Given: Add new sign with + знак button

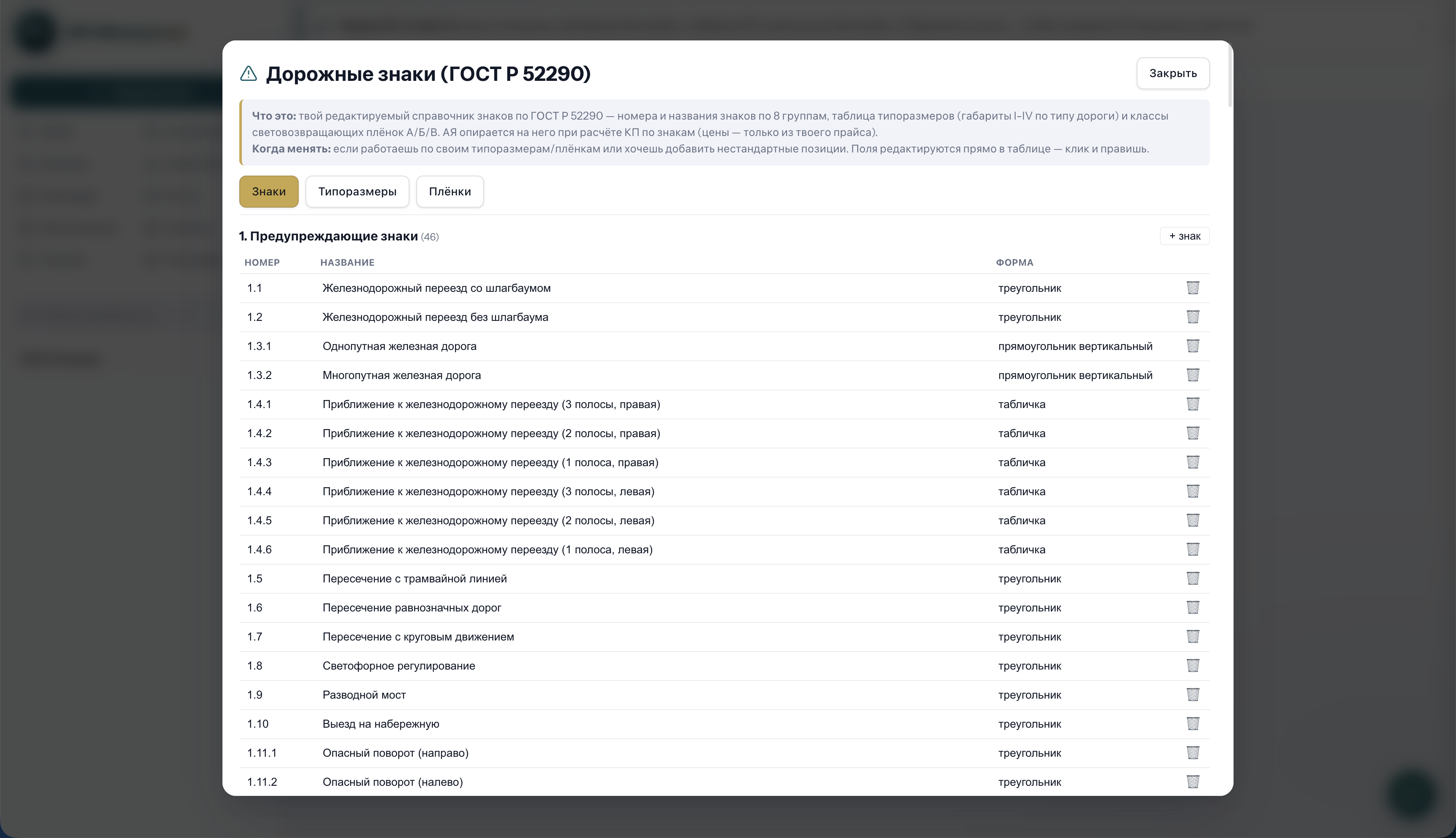Looking at the screenshot, I should 1184,236.
